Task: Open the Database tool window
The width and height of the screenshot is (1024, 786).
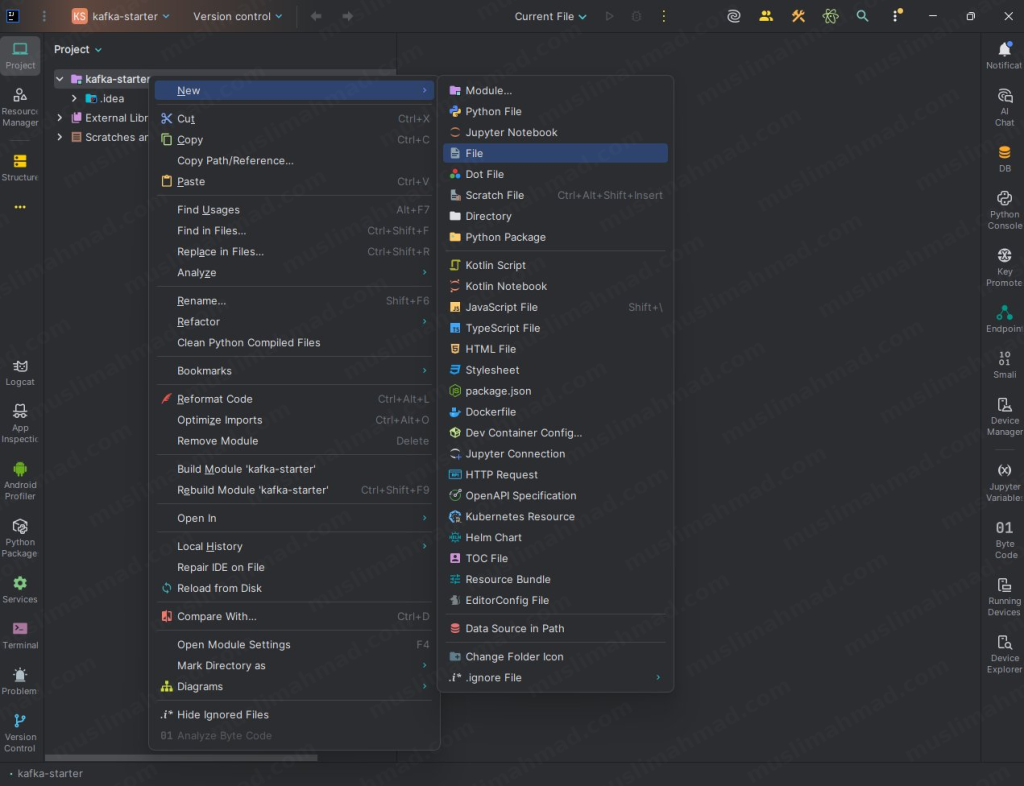Action: [x=1003, y=155]
